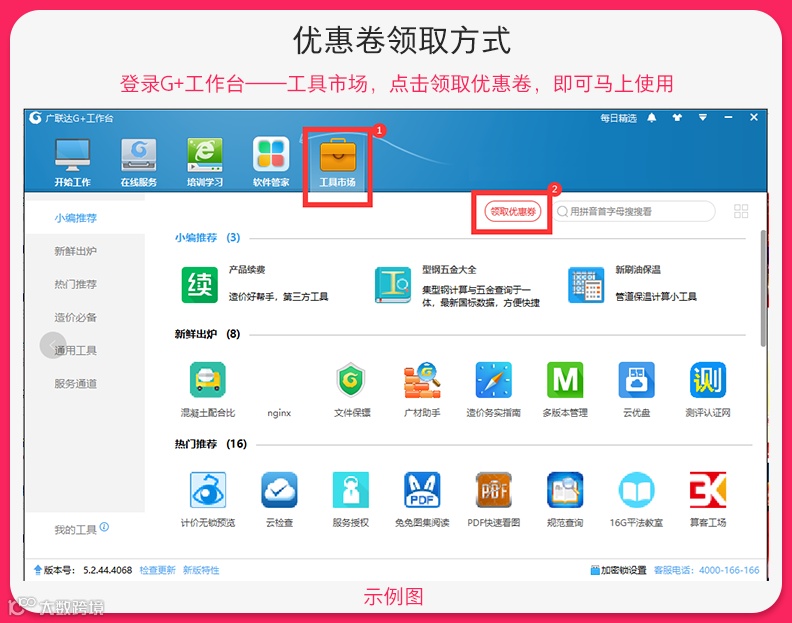This screenshot has height=623, width=792.
Task: Click the 管道保温计算小工具 description text
Action: 656,297
